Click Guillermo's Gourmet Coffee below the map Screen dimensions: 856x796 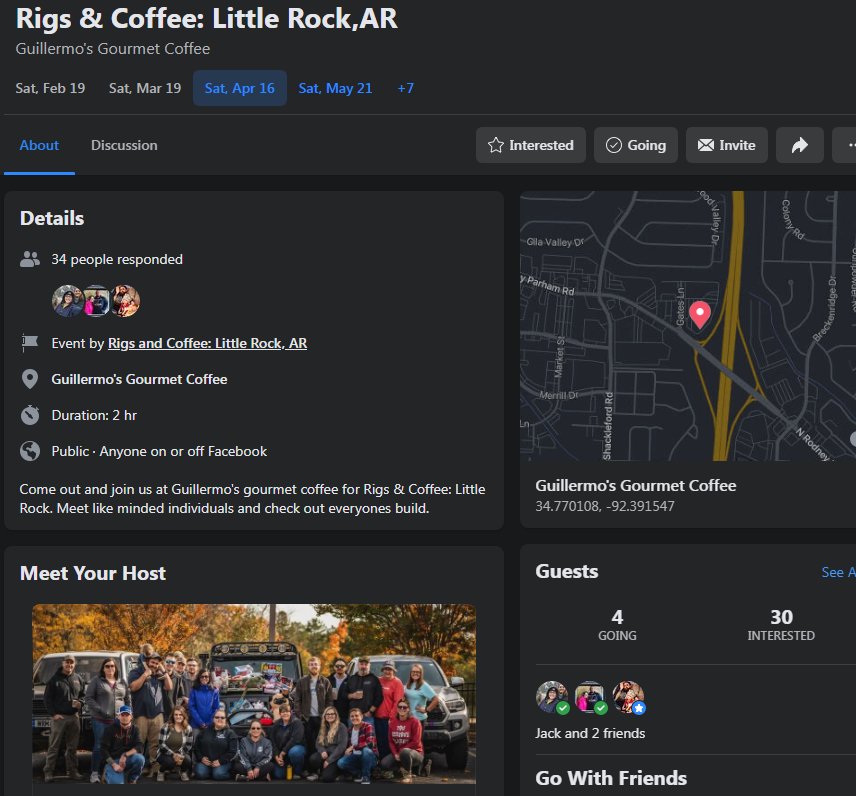click(x=635, y=485)
